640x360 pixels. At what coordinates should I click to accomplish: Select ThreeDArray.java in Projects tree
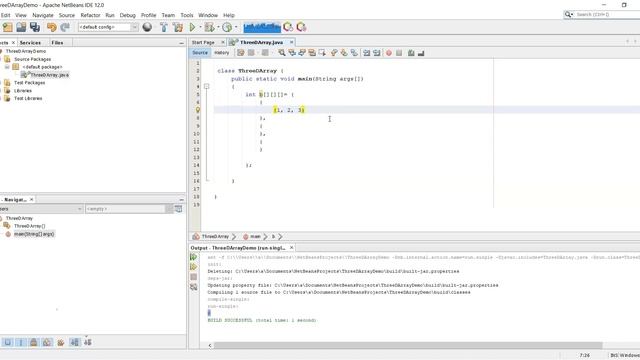coord(50,75)
